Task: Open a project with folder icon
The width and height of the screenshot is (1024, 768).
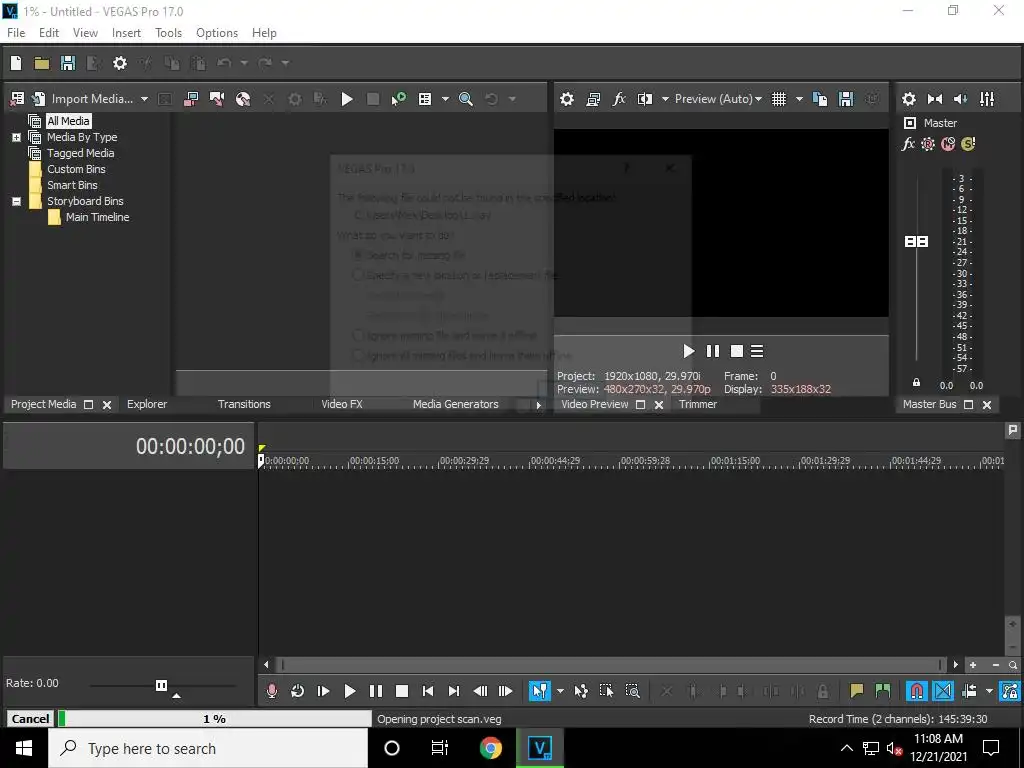Action: tap(42, 63)
